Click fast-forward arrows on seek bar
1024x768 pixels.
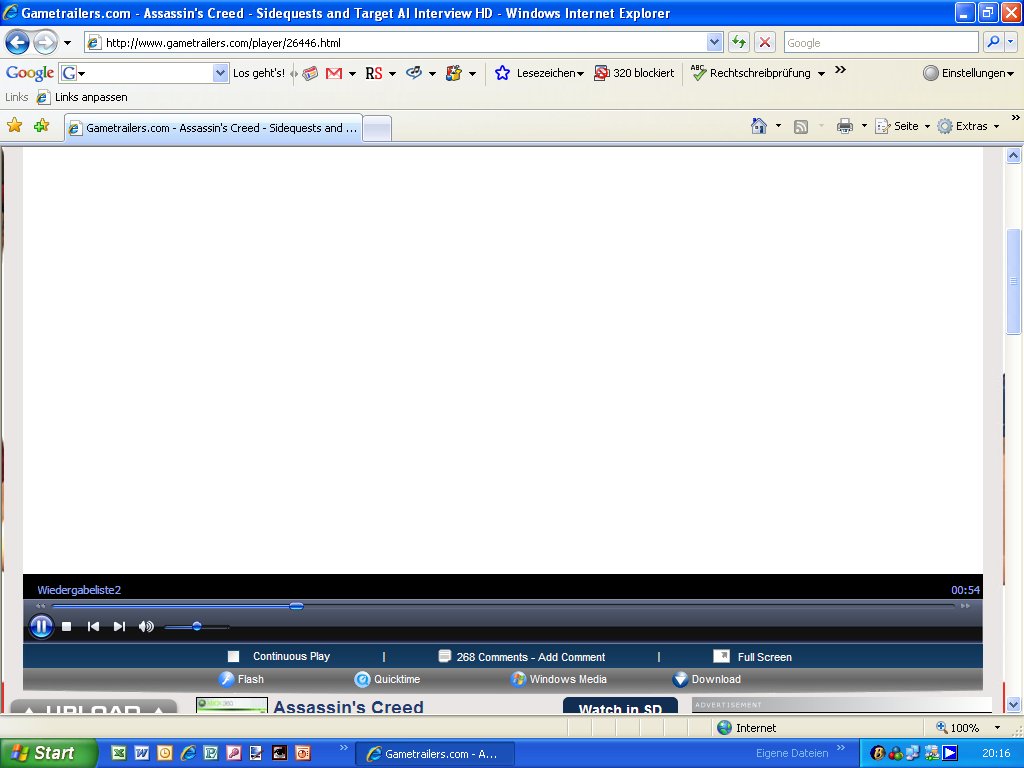pos(965,606)
